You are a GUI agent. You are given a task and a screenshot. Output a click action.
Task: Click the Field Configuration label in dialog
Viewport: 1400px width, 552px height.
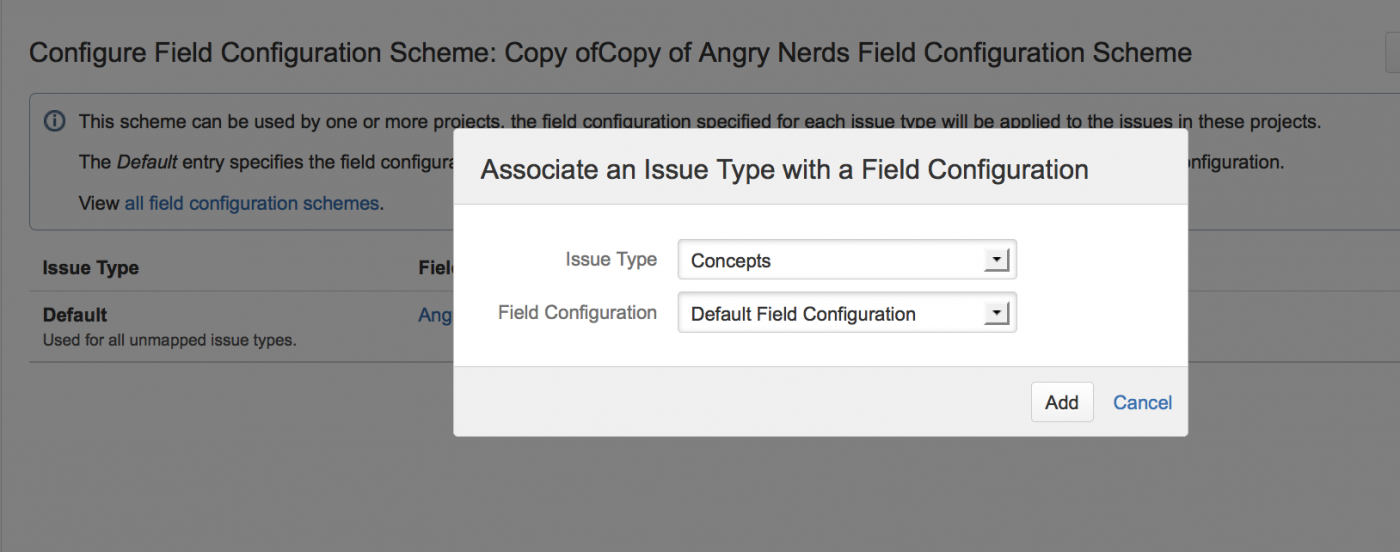pyautogui.click(x=577, y=312)
